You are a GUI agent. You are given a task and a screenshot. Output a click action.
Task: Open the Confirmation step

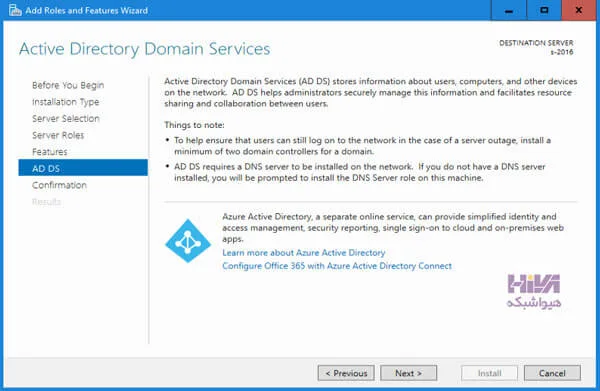(59, 185)
